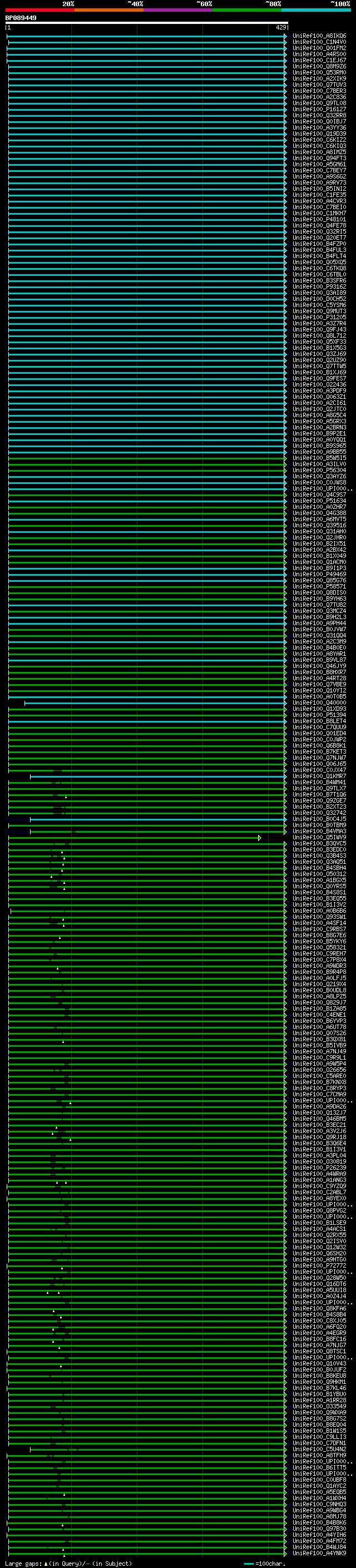The width and height of the screenshot is (356, 1568).
Task: Click the cyan ~100% identity legend segment
Action: tap(316, 10)
